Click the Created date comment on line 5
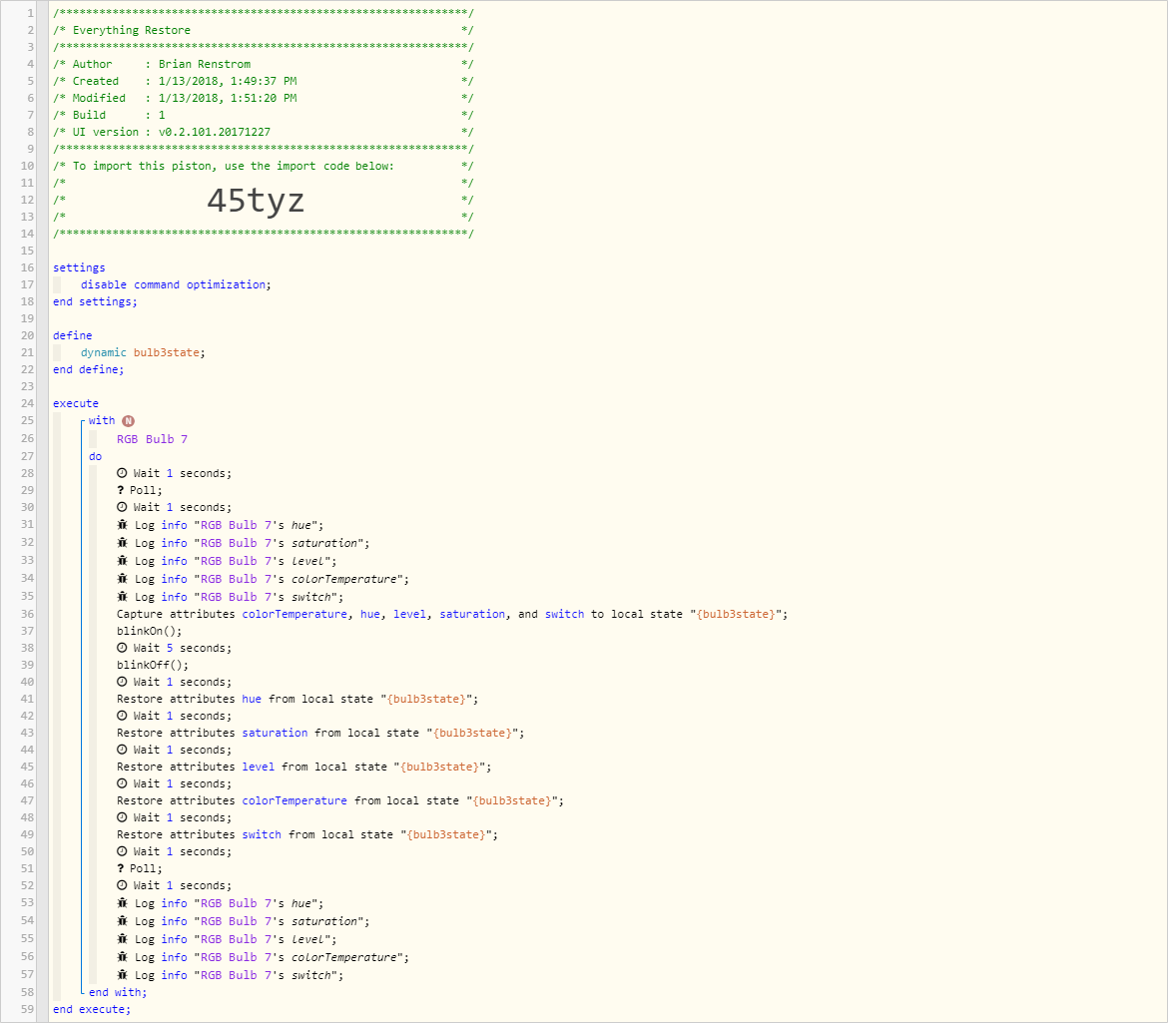 (x=264, y=81)
